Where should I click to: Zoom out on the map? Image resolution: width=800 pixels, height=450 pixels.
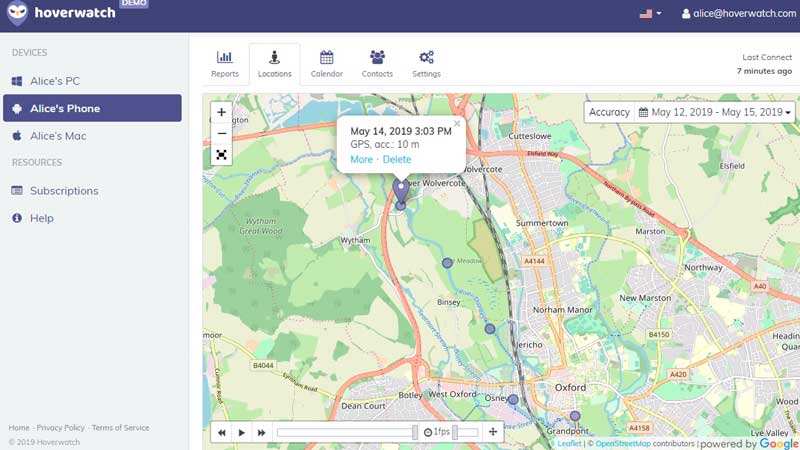pos(221,134)
